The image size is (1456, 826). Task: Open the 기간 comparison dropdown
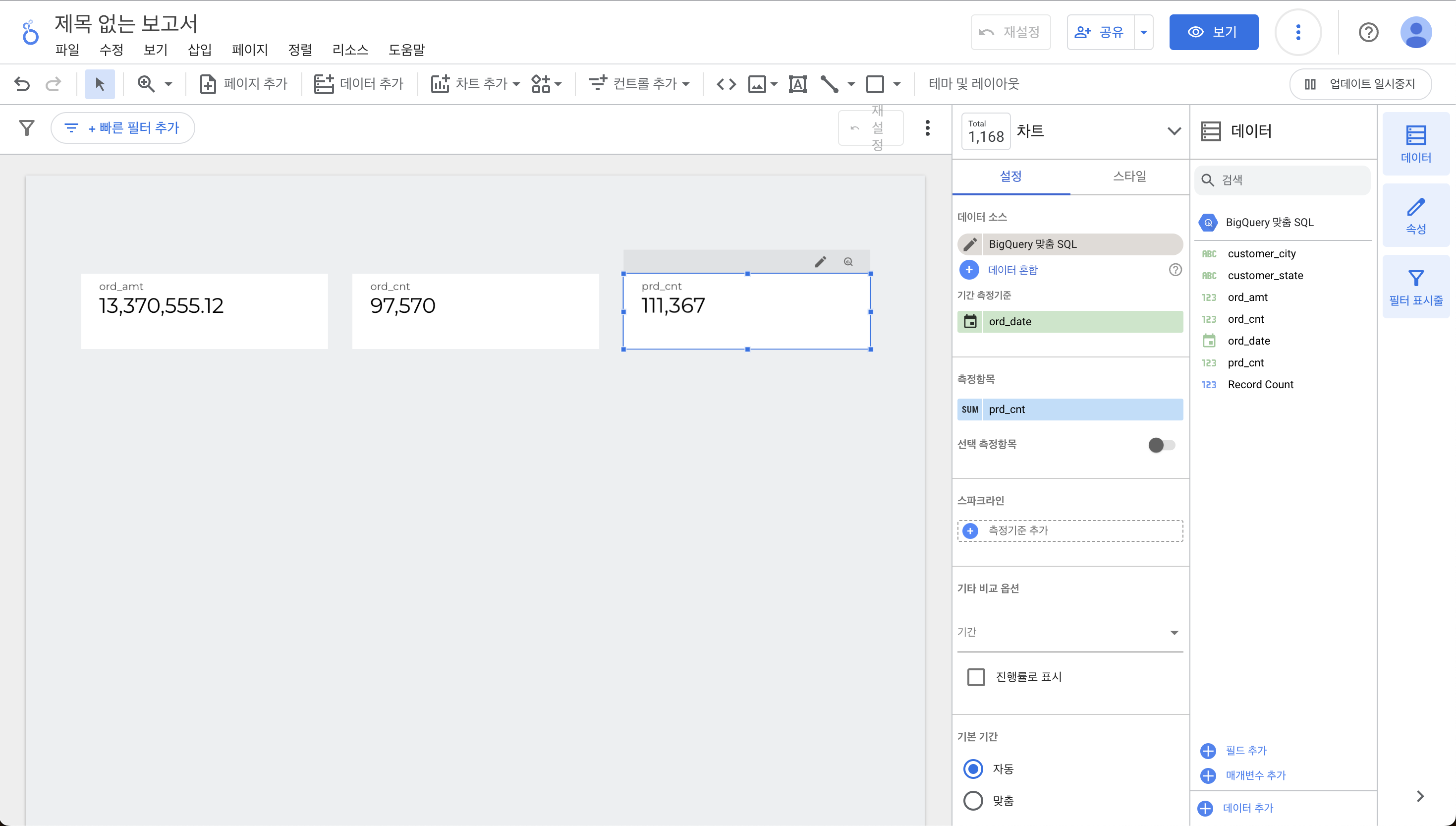click(x=1069, y=633)
